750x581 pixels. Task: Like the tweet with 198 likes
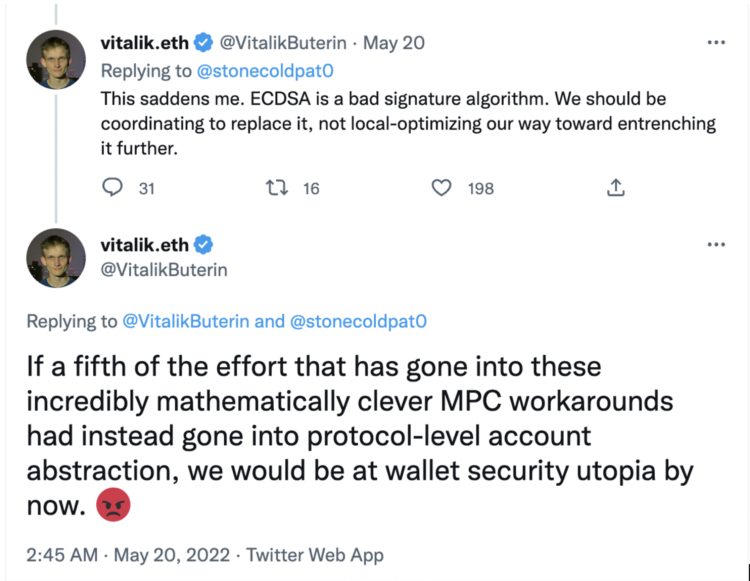pos(441,187)
